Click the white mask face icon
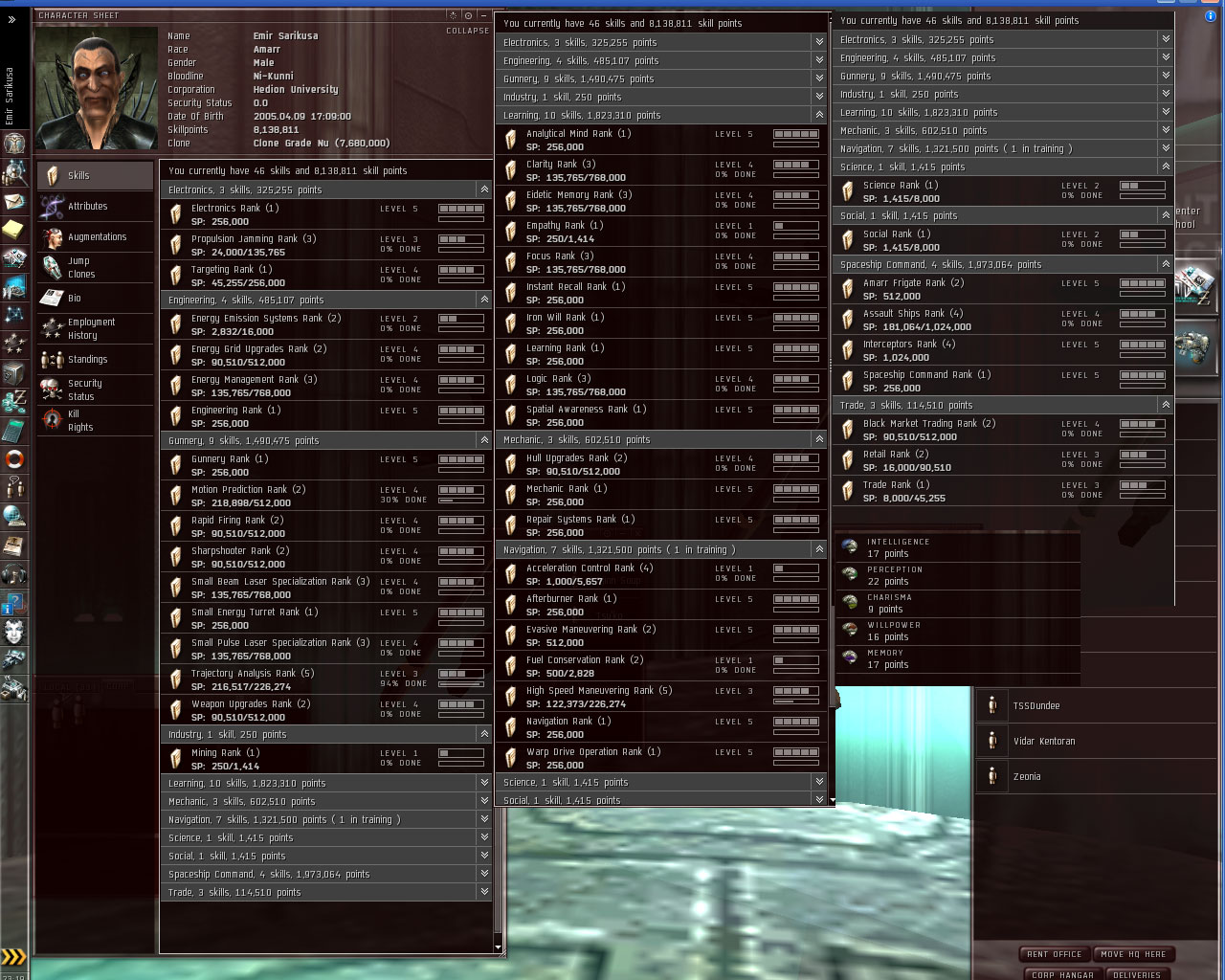 tap(14, 632)
